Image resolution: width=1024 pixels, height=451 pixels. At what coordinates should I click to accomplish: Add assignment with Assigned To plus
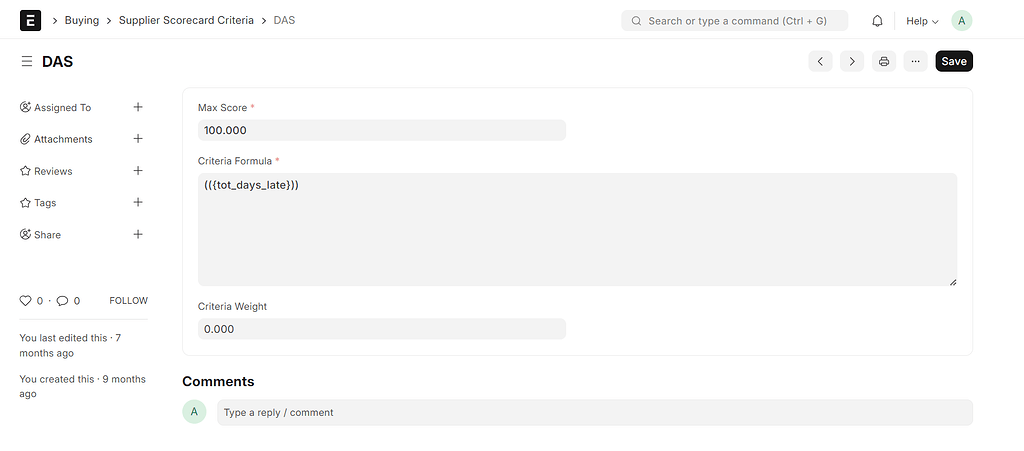(138, 107)
